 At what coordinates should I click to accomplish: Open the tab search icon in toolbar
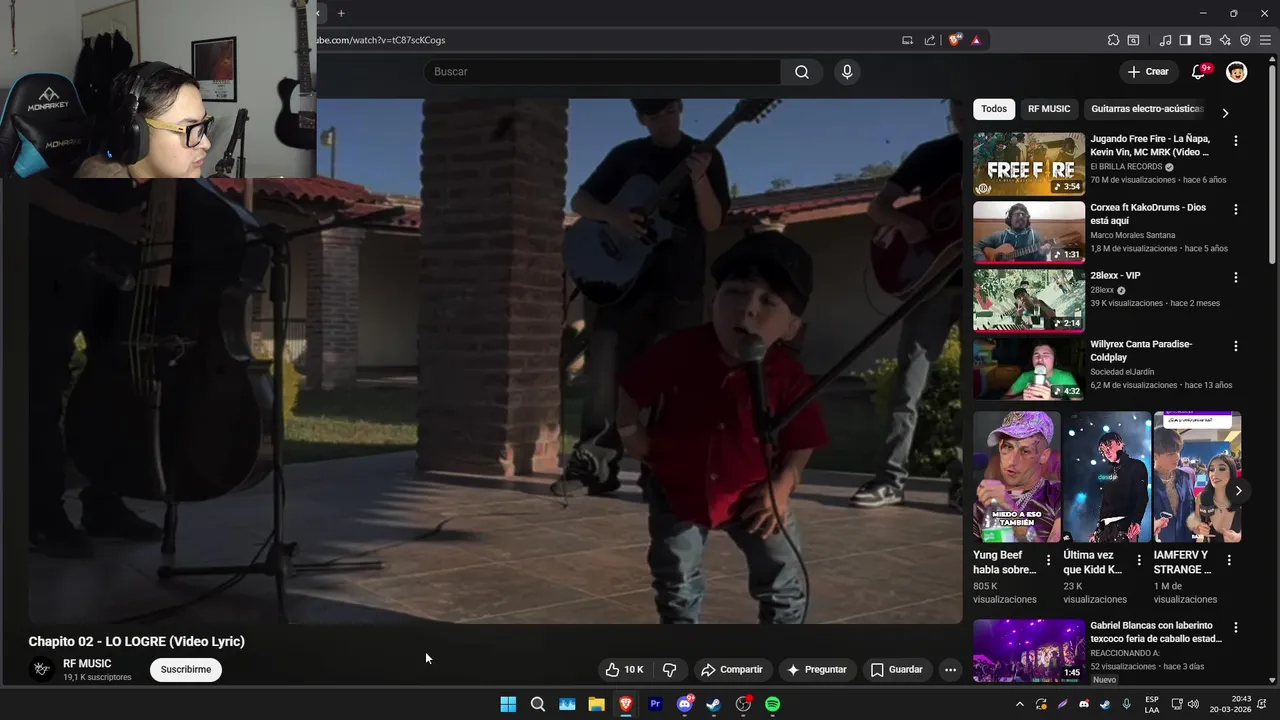pyautogui.click(x=1133, y=40)
